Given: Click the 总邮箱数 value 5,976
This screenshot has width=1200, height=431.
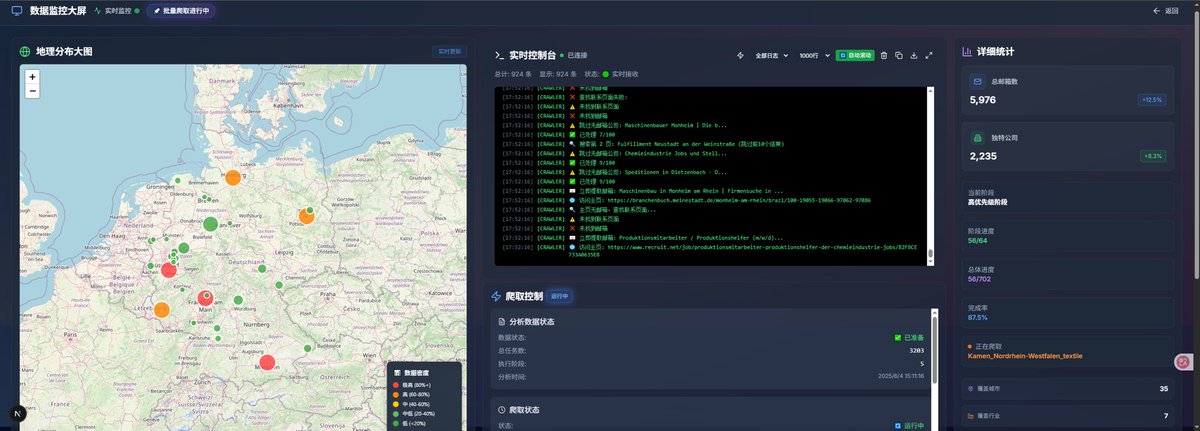Looking at the screenshot, I should [x=983, y=100].
